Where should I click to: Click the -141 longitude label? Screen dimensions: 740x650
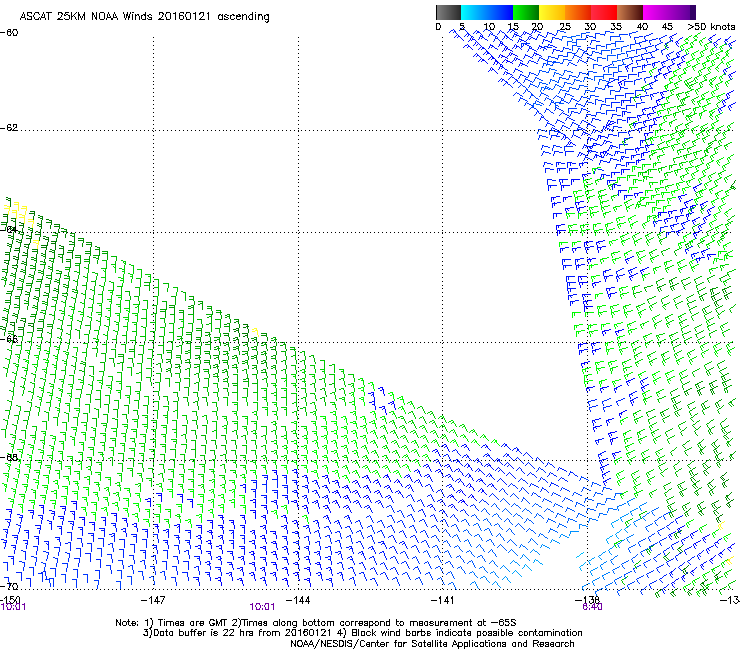coord(442,600)
